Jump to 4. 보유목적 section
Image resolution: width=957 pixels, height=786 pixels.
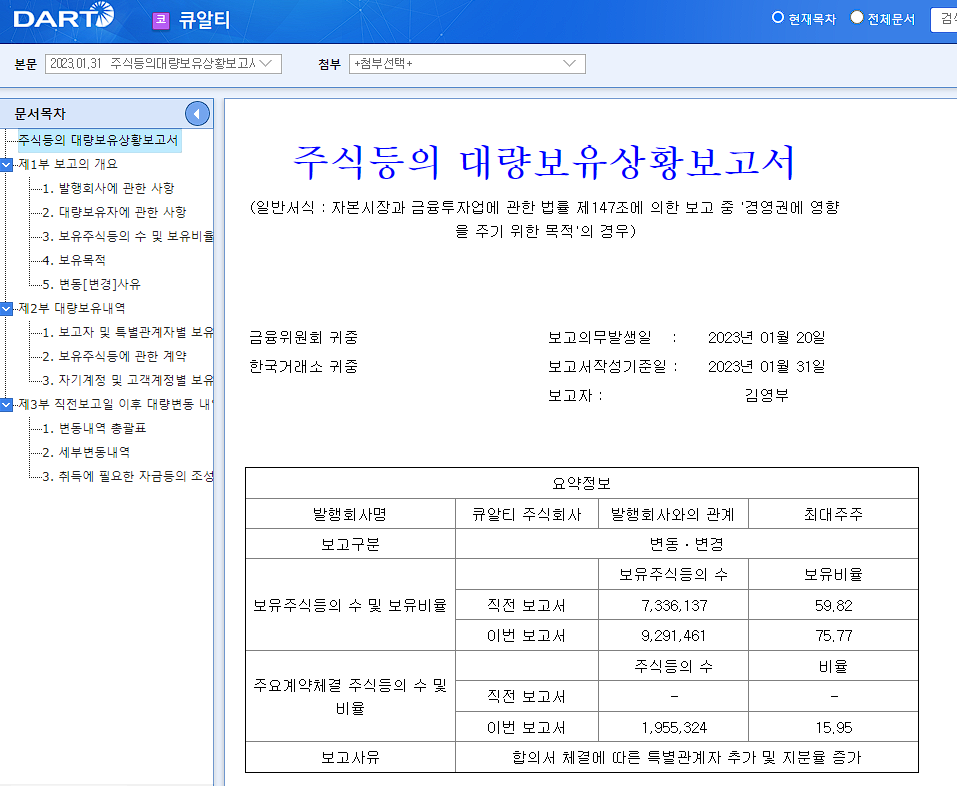point(81,260)
